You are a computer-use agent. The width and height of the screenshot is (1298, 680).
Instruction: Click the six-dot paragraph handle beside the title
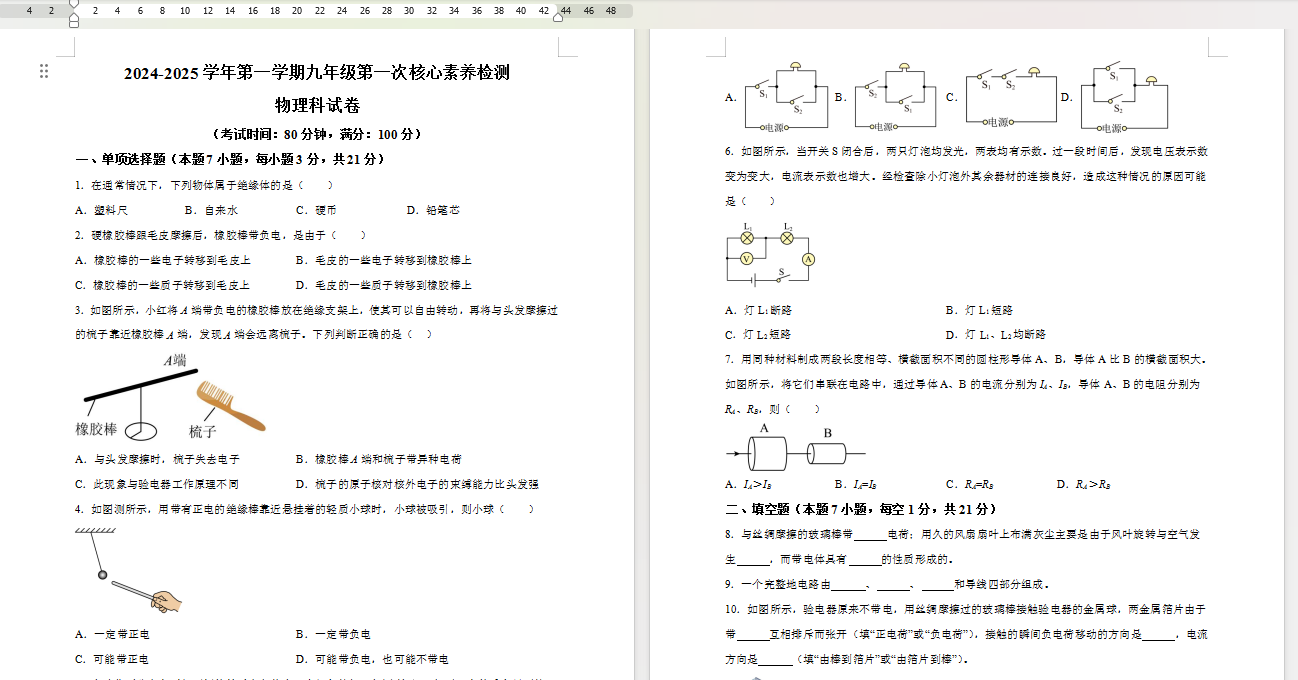tap(44, 71)
